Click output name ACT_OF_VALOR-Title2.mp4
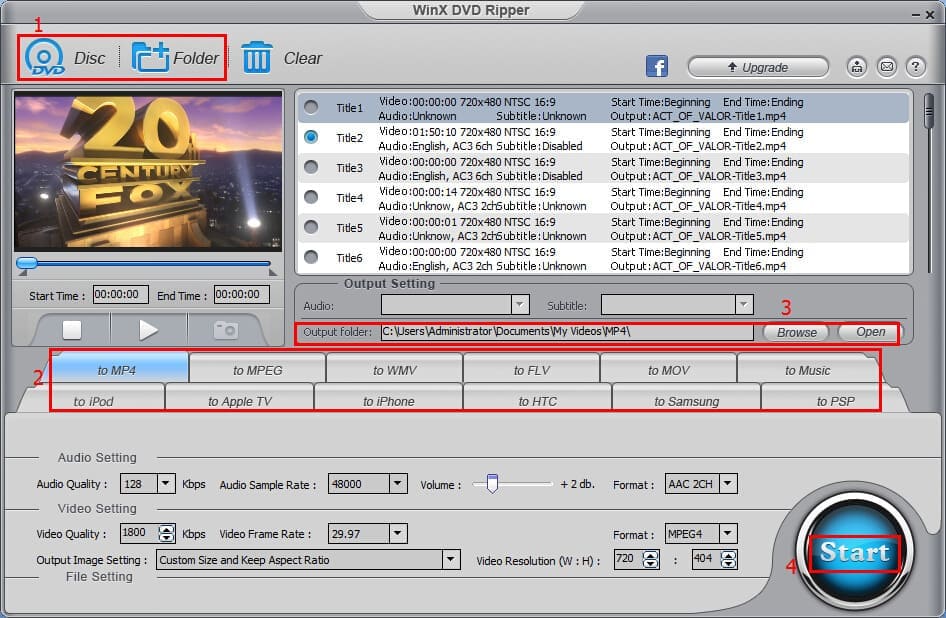 click(x=719, y=145)
